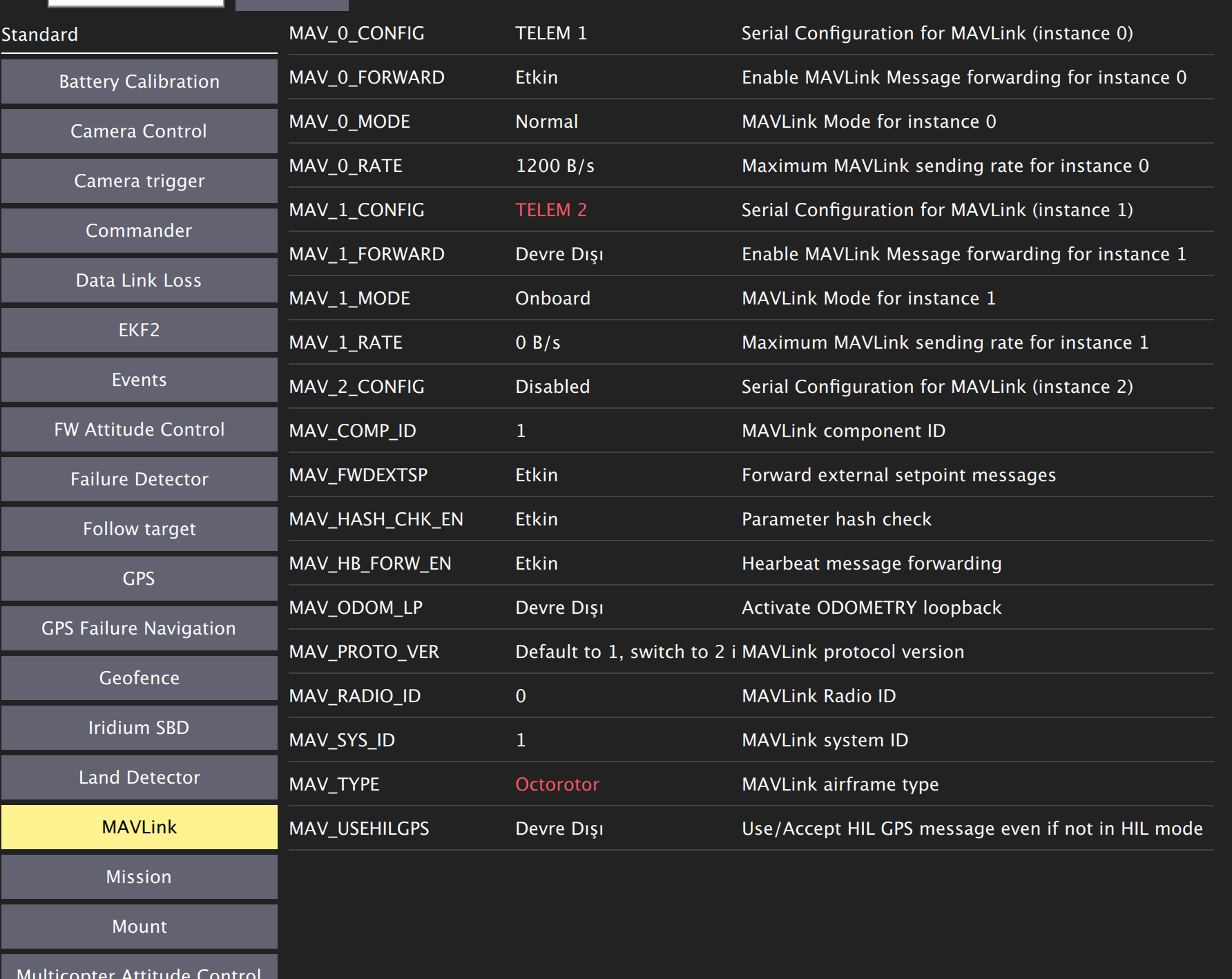Select the Standard parameters tab
The image size is (1232, 979).
pos(39,34)
